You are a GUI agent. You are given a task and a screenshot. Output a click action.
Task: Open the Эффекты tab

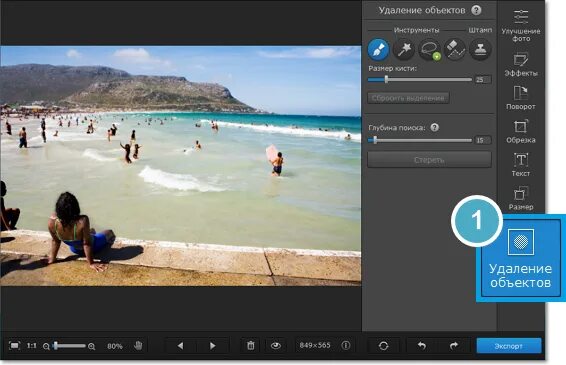(521, 65)
